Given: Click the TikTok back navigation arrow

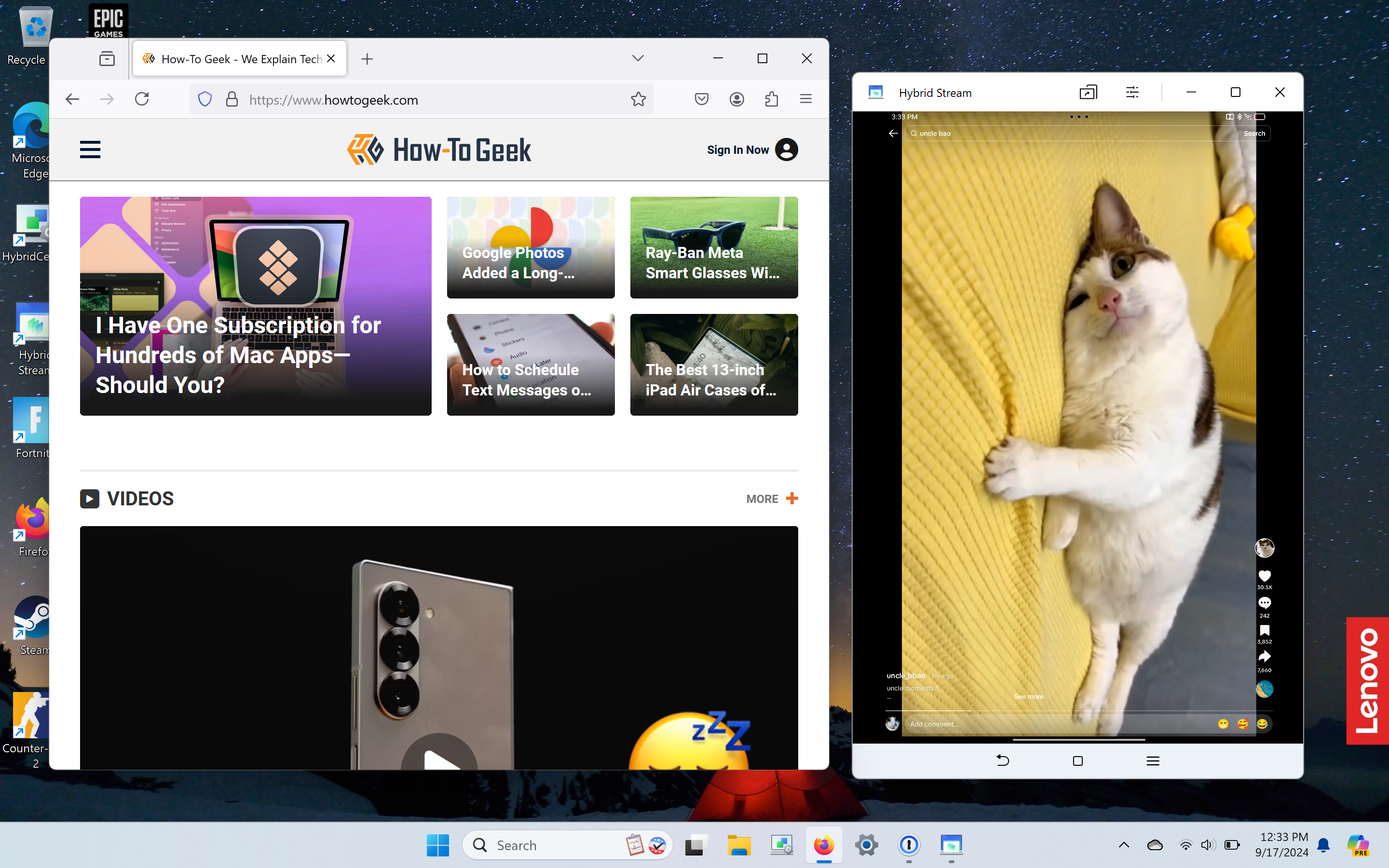Looking at the screenshot, I should tap(893, 133).
